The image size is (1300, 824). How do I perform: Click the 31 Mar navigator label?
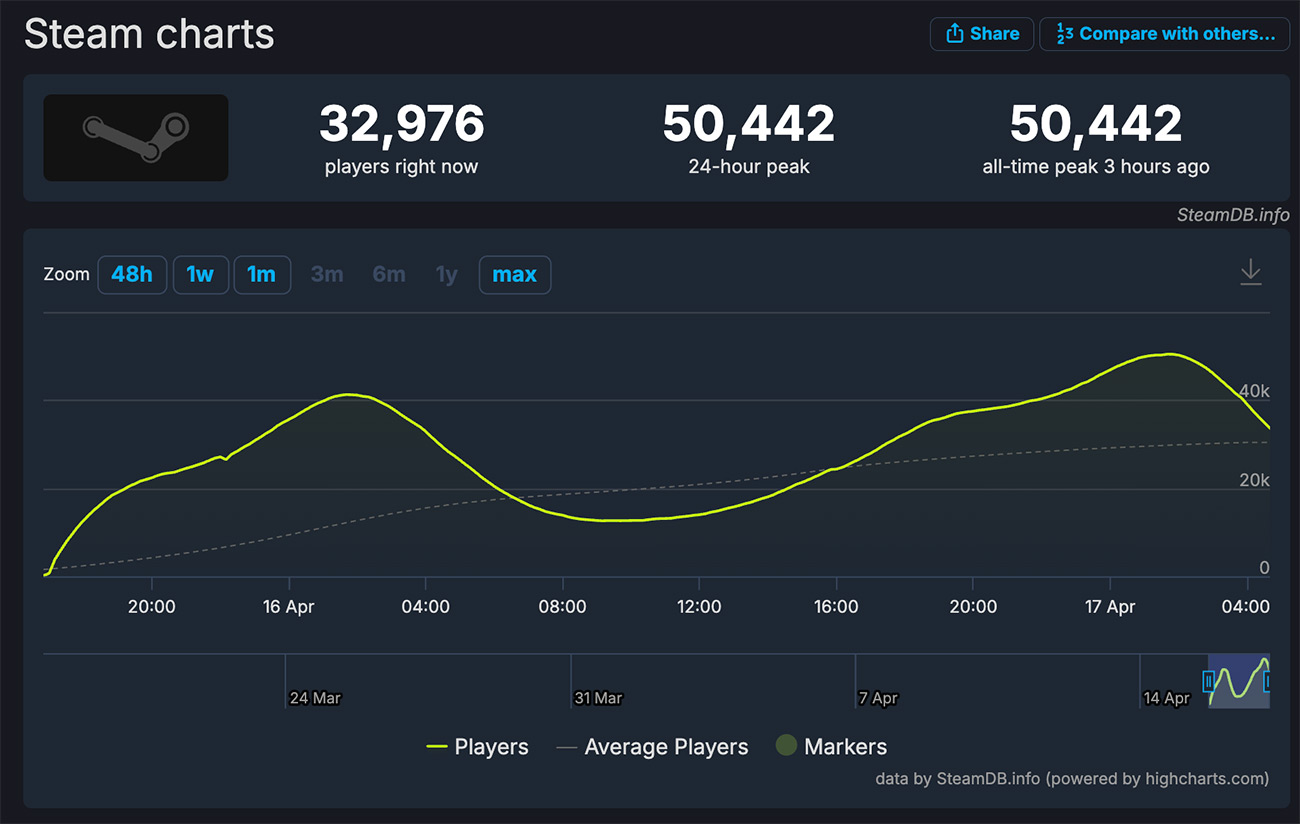coord(598,698)
